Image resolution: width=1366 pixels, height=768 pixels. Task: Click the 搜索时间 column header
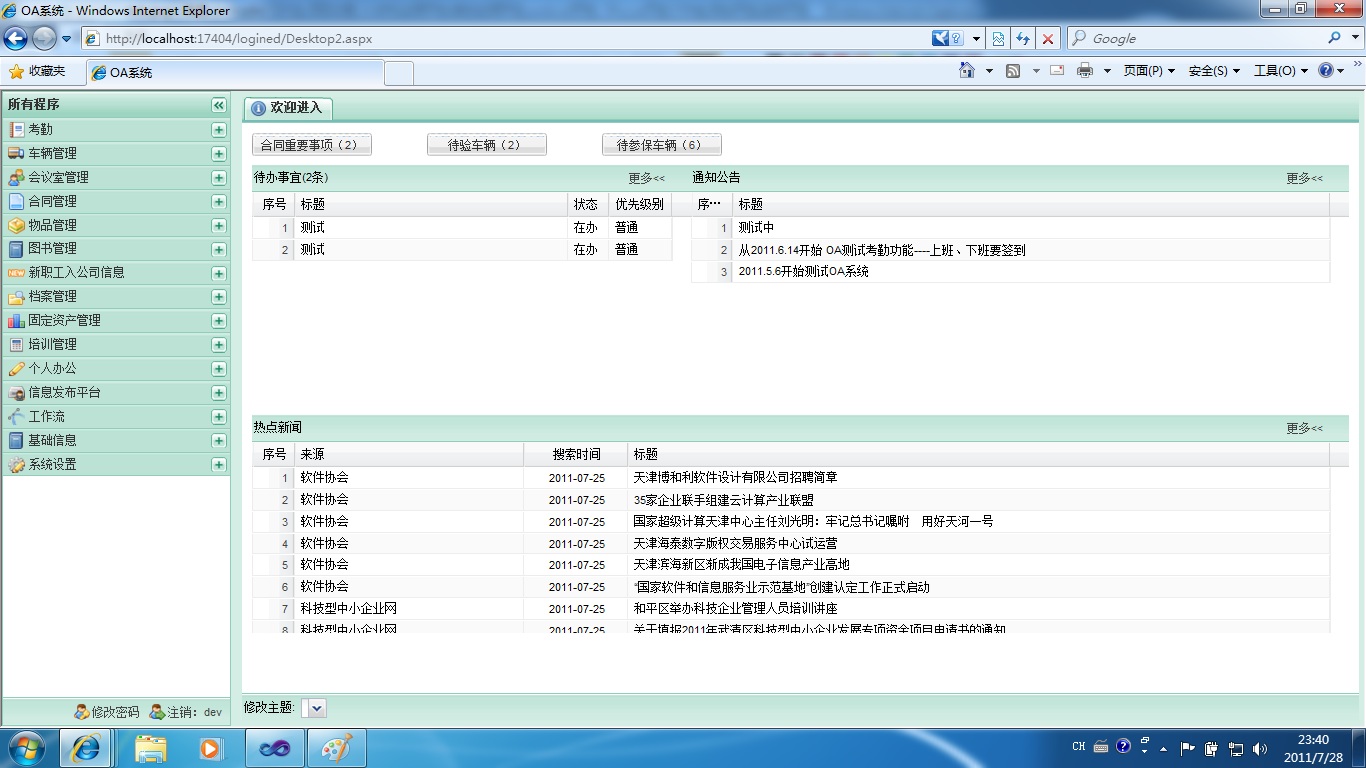(576, 454)
